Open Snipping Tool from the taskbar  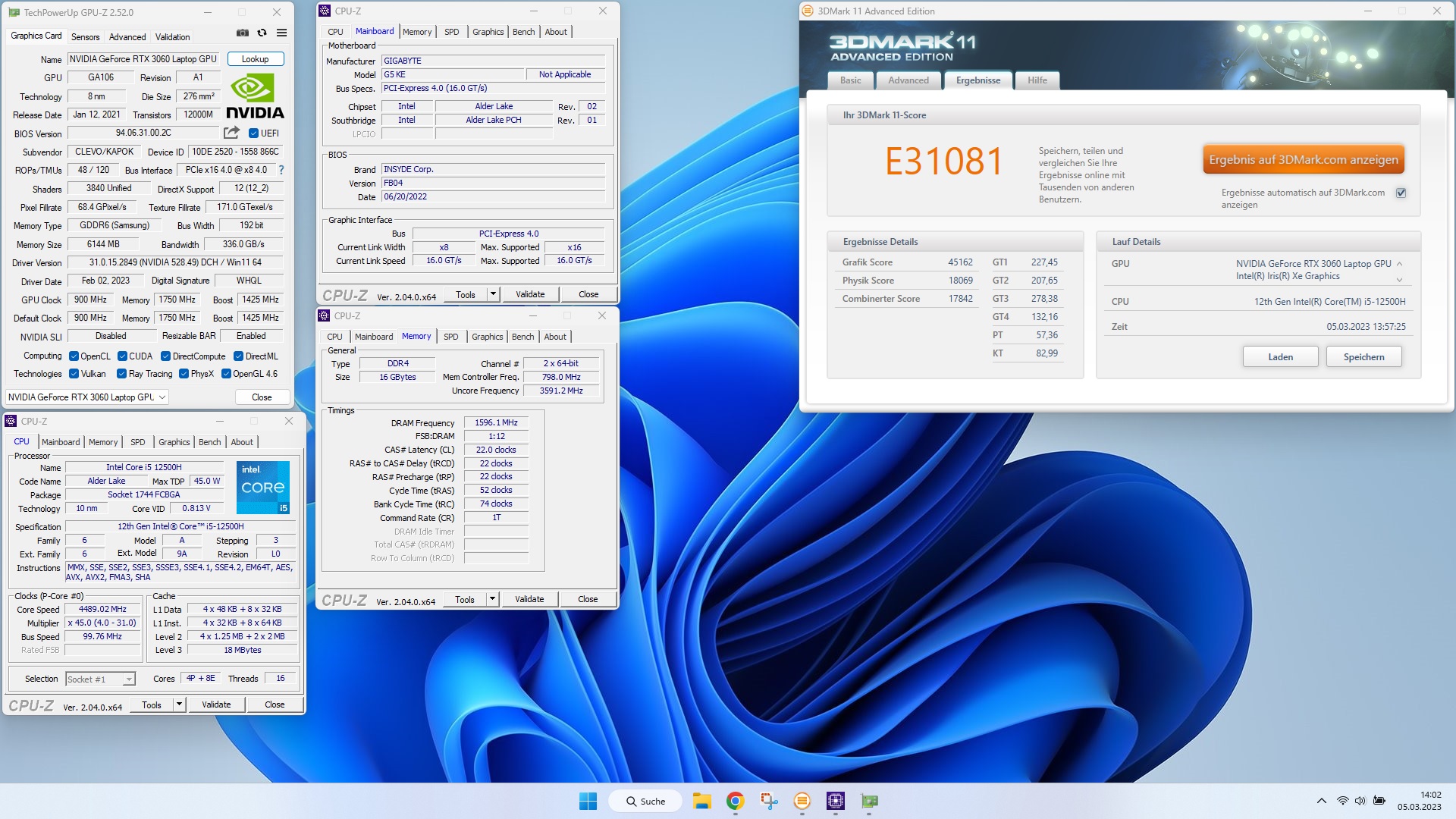(x=769, y=801)
